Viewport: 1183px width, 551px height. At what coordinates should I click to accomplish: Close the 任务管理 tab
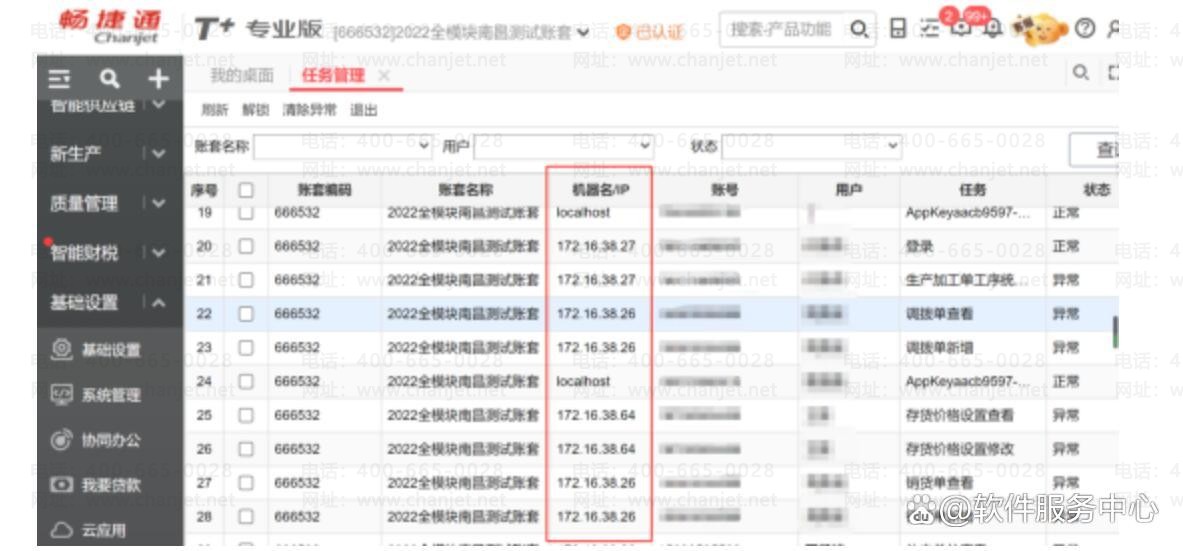383,75
